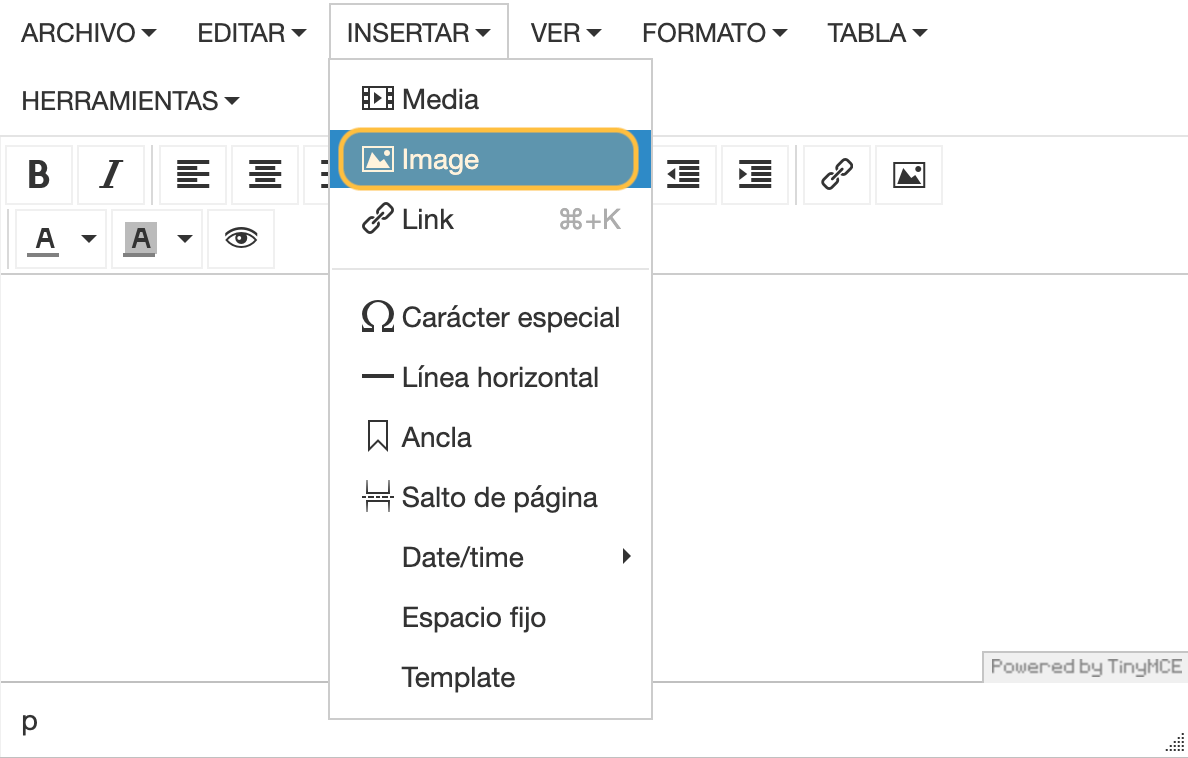Image resolution: width=1188 pixels, height=758 pixels.
Task: Expand the Date/time submenu
Action: (x=490, y=557)
